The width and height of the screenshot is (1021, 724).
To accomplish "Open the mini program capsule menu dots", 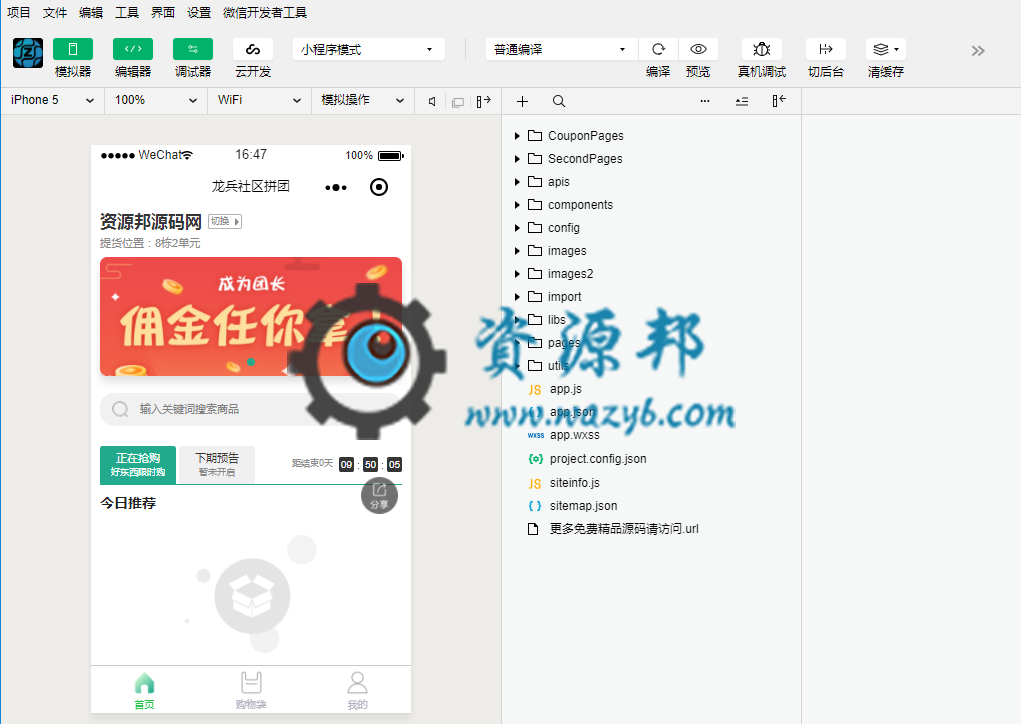I will point(336,188).
